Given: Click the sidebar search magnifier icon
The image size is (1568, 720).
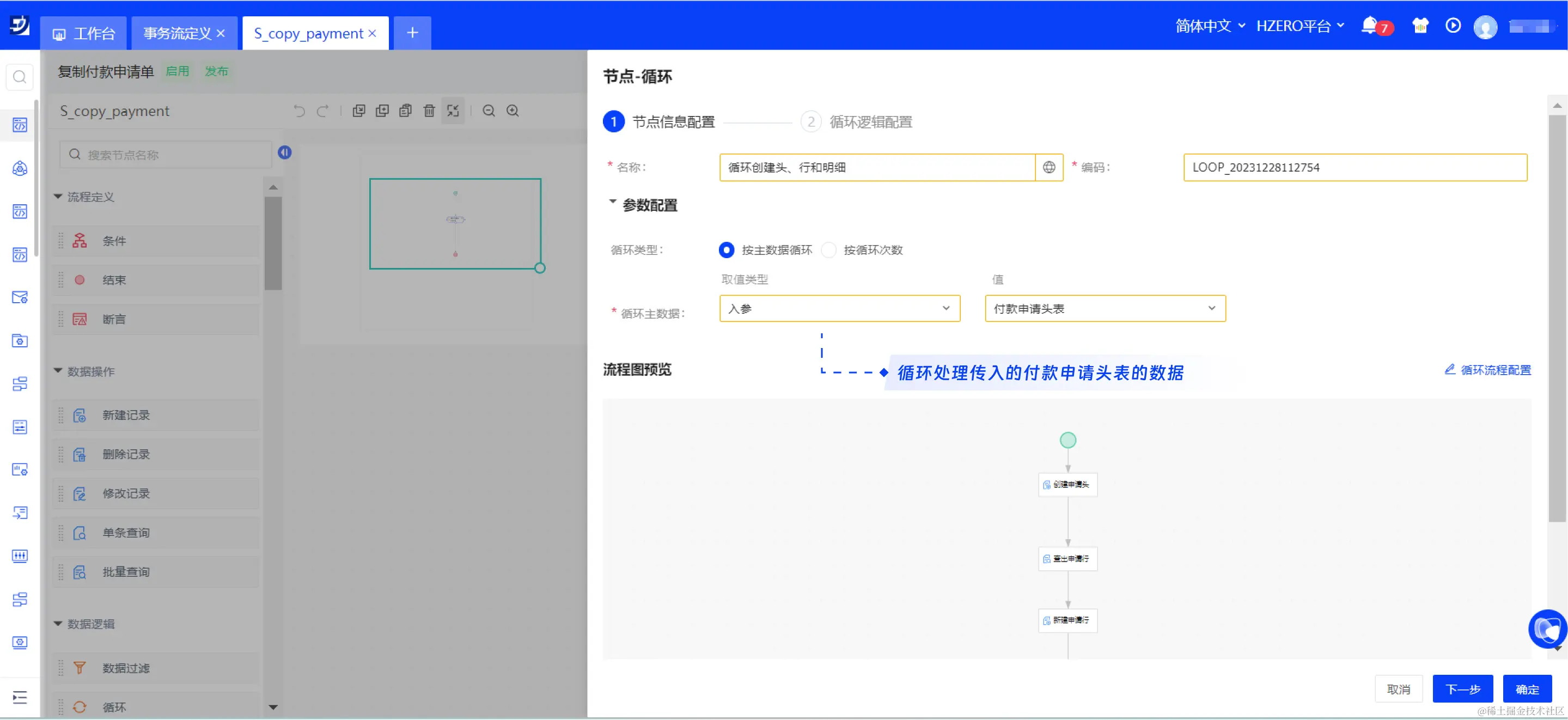Looking at the screenshot, I should [20, 77].
